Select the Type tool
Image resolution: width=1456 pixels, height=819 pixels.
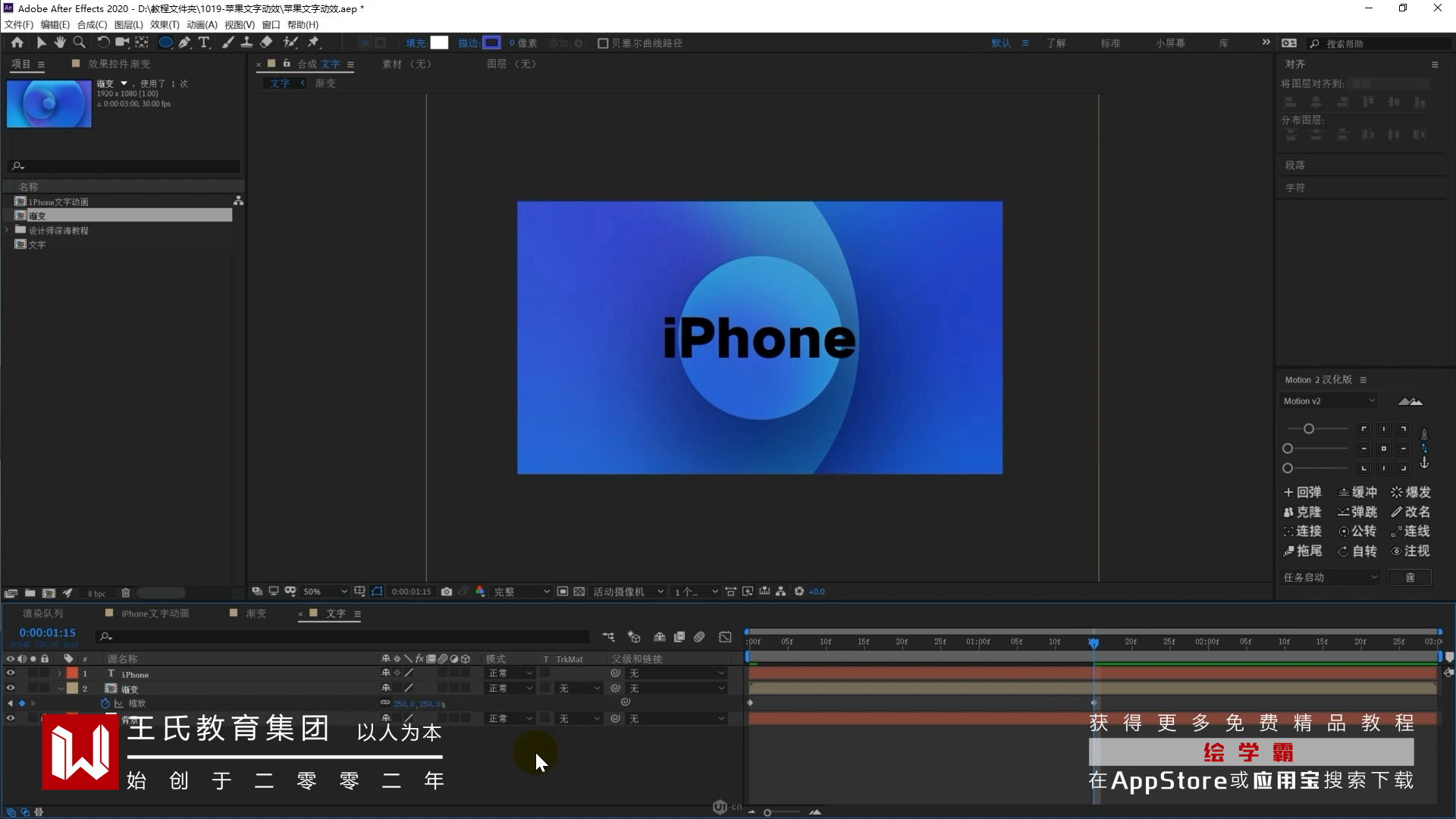(204, 42)
